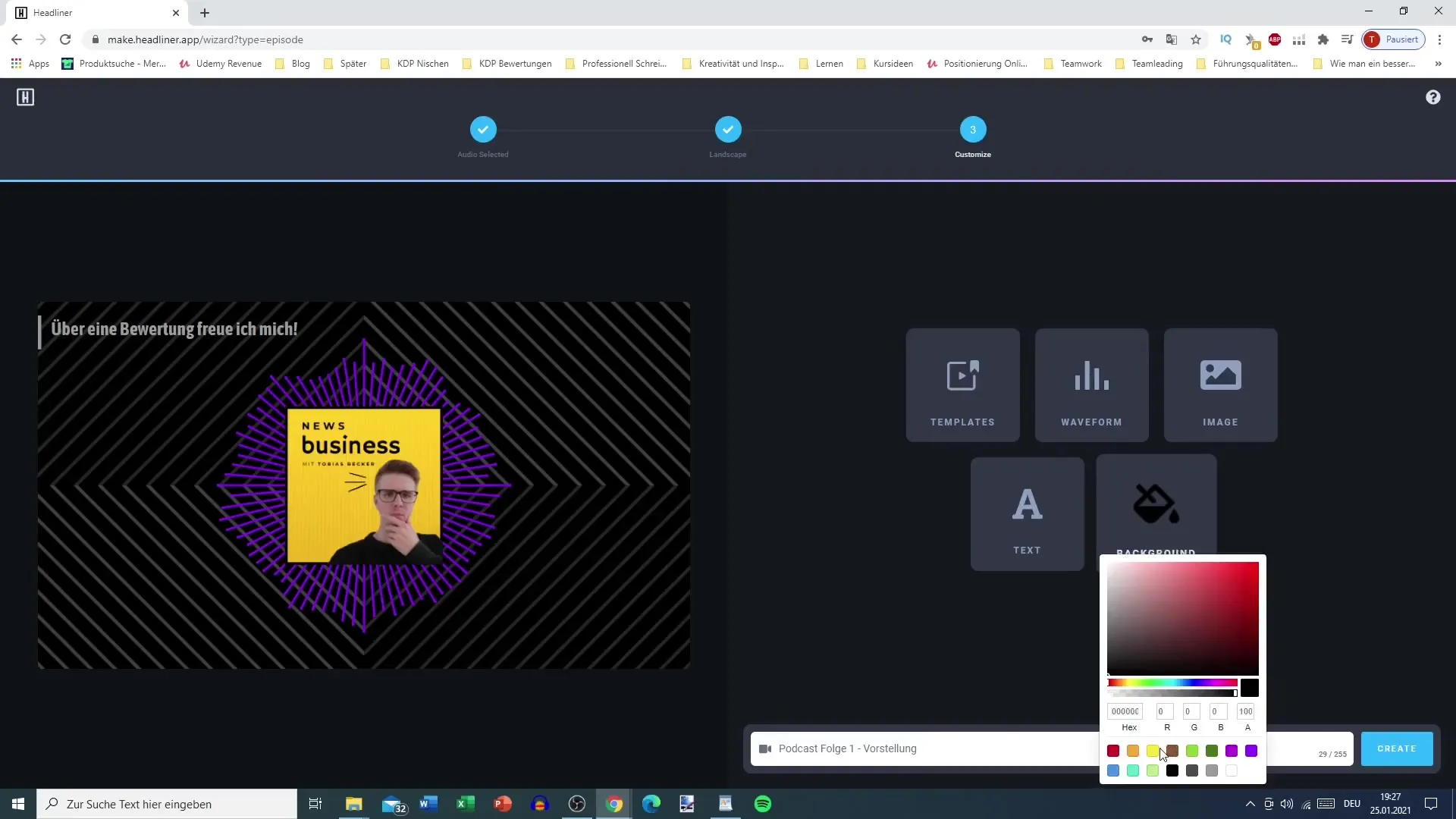Open Word from the taskbar
Image resolution: width=1456 pixels, height=819 pixels.
tap(428, 804)
